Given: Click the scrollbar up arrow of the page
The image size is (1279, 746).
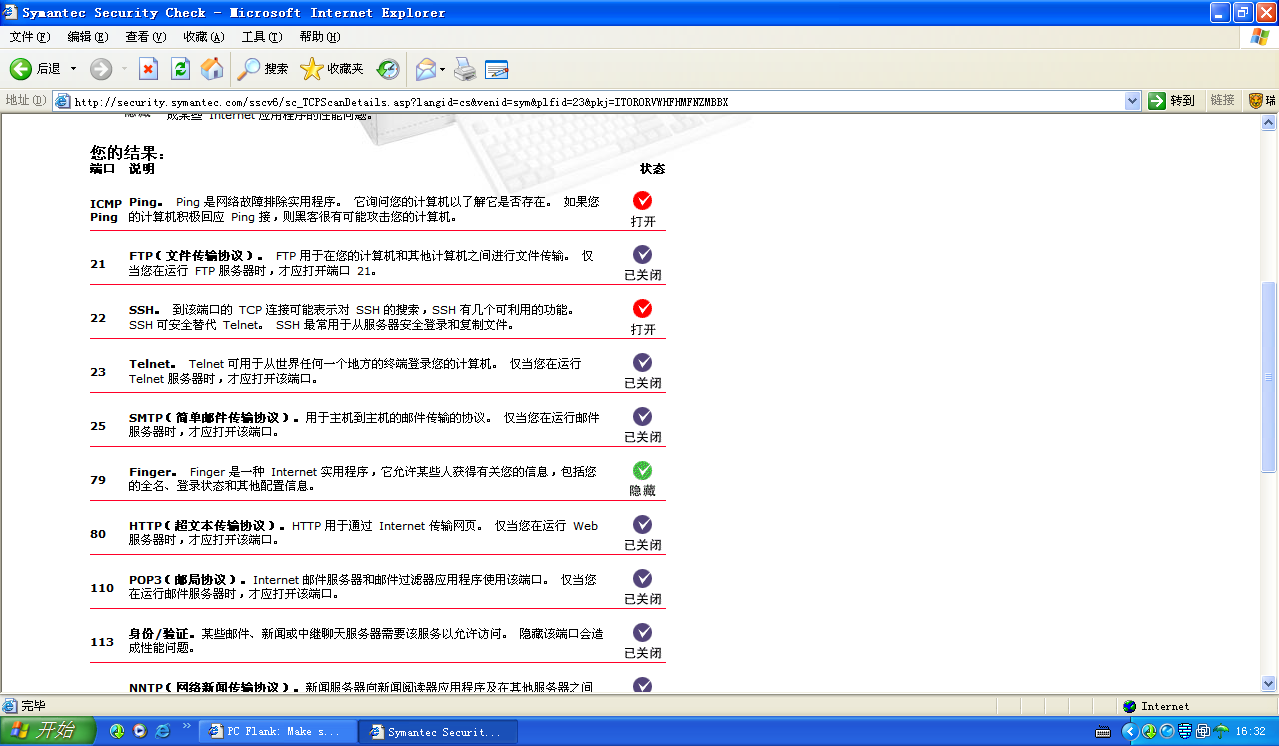Looking at the screenshot, I should [x=1269, y=123].
